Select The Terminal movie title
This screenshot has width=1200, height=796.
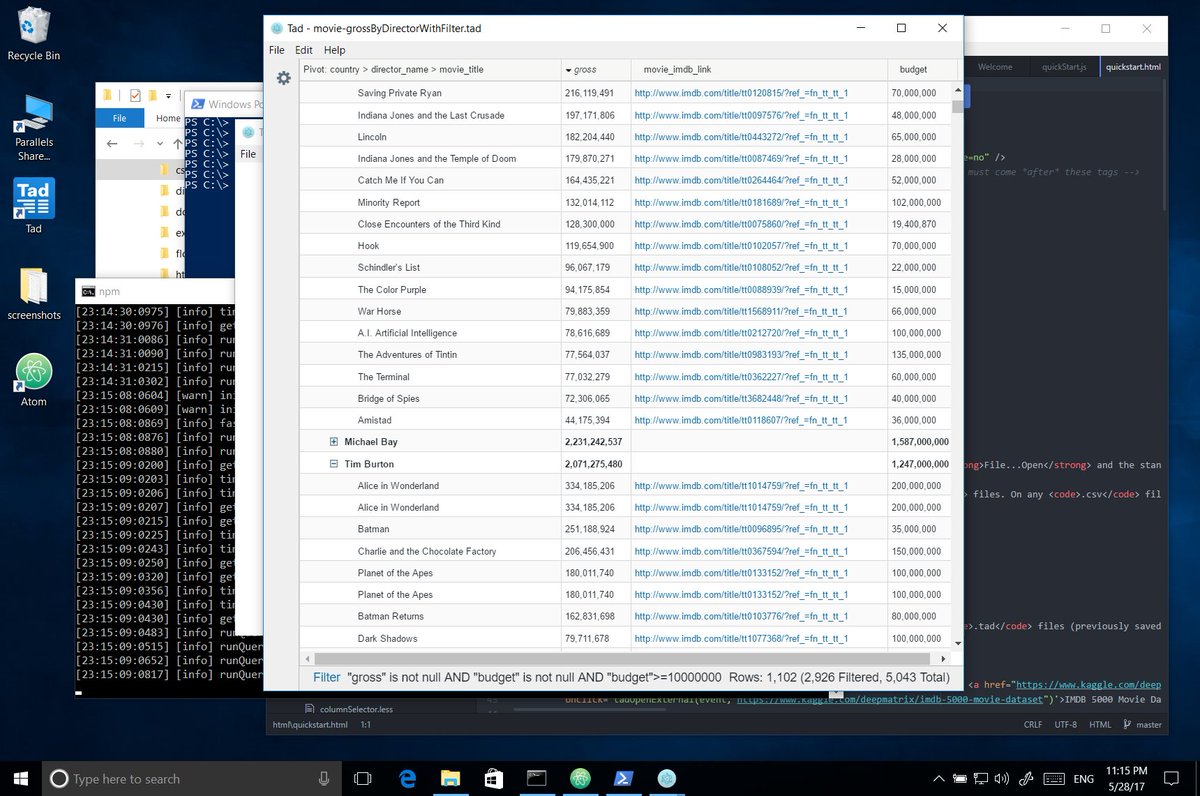[384, 377]
